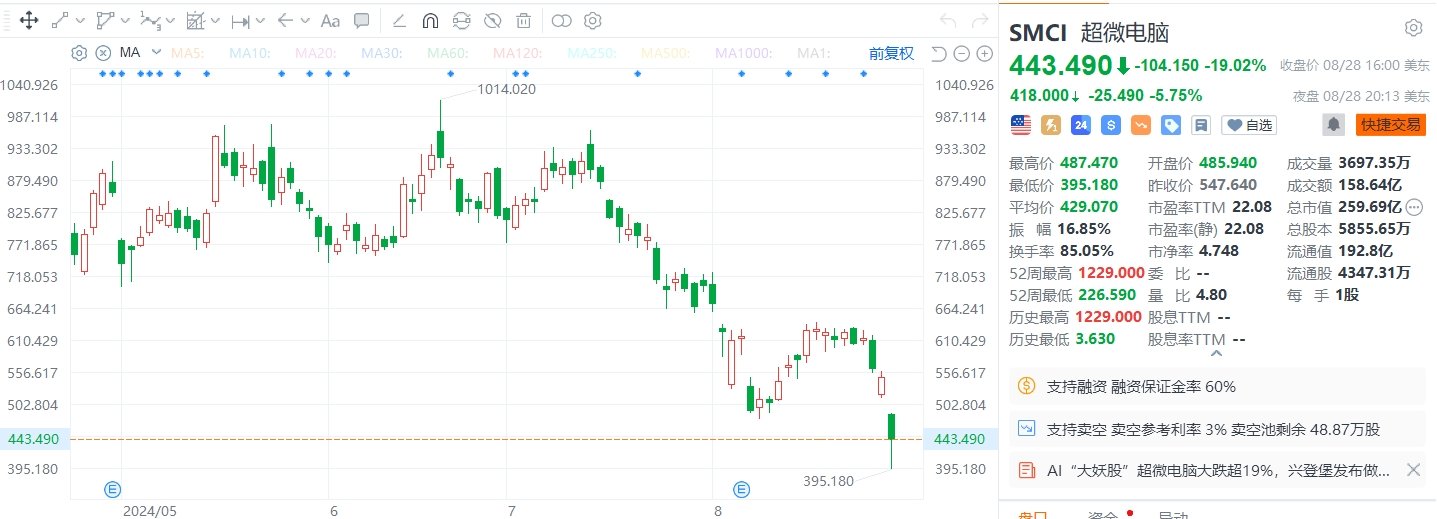Open the 前复权 adjustment mode selector
This screenshot has width=1437, height=519.
[x=891, y=54]
